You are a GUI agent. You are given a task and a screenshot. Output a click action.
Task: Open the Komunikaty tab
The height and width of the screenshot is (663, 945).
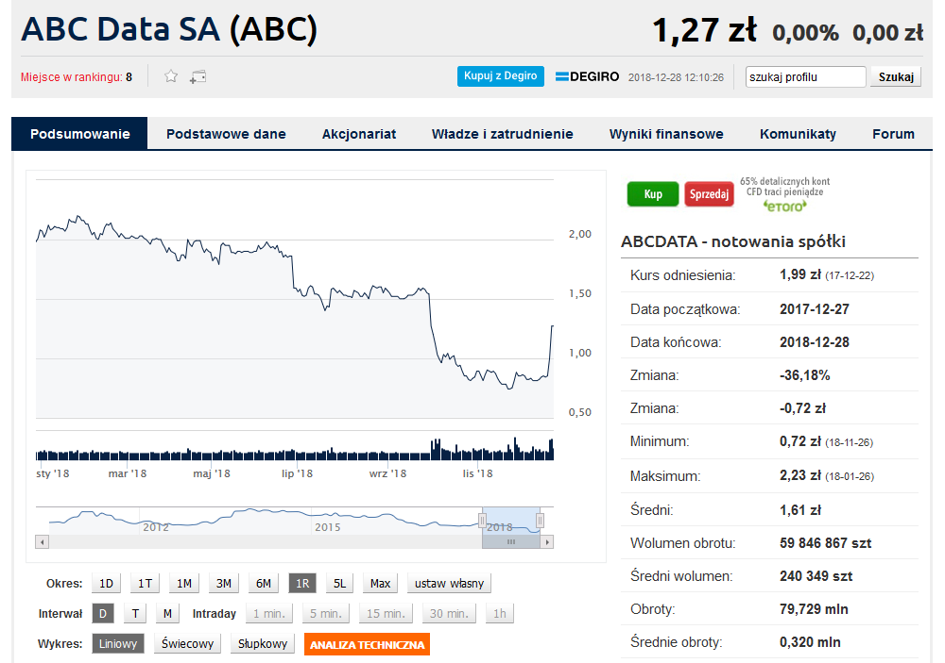click(797, 134)
